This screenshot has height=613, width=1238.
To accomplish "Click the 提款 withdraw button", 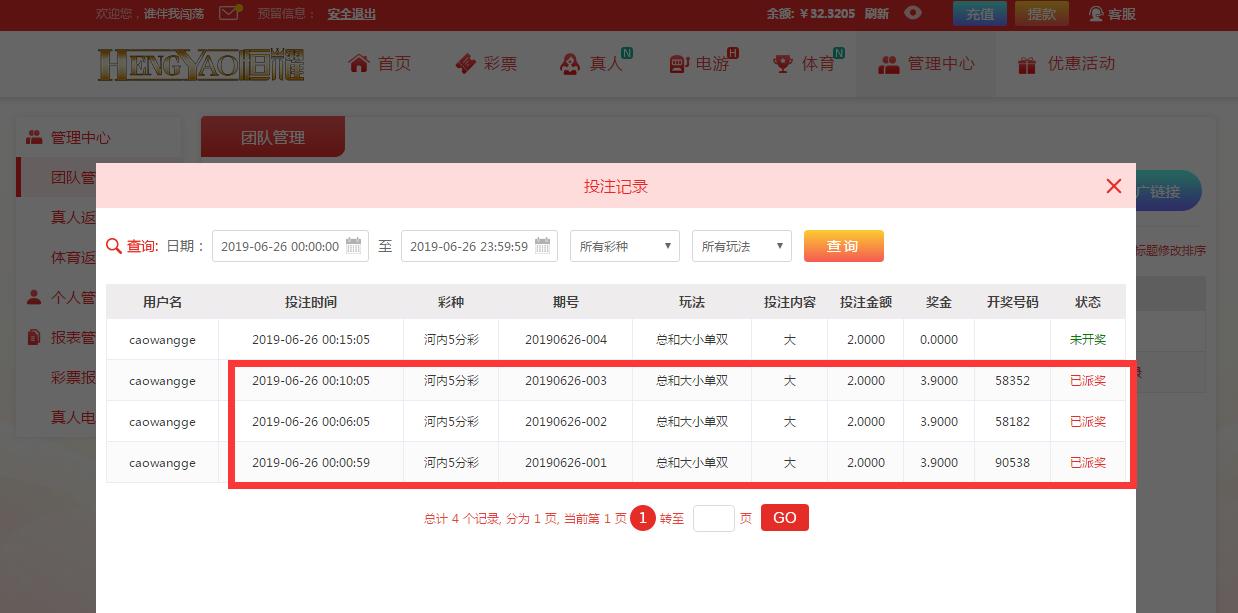I will [x=1042, y=14].
